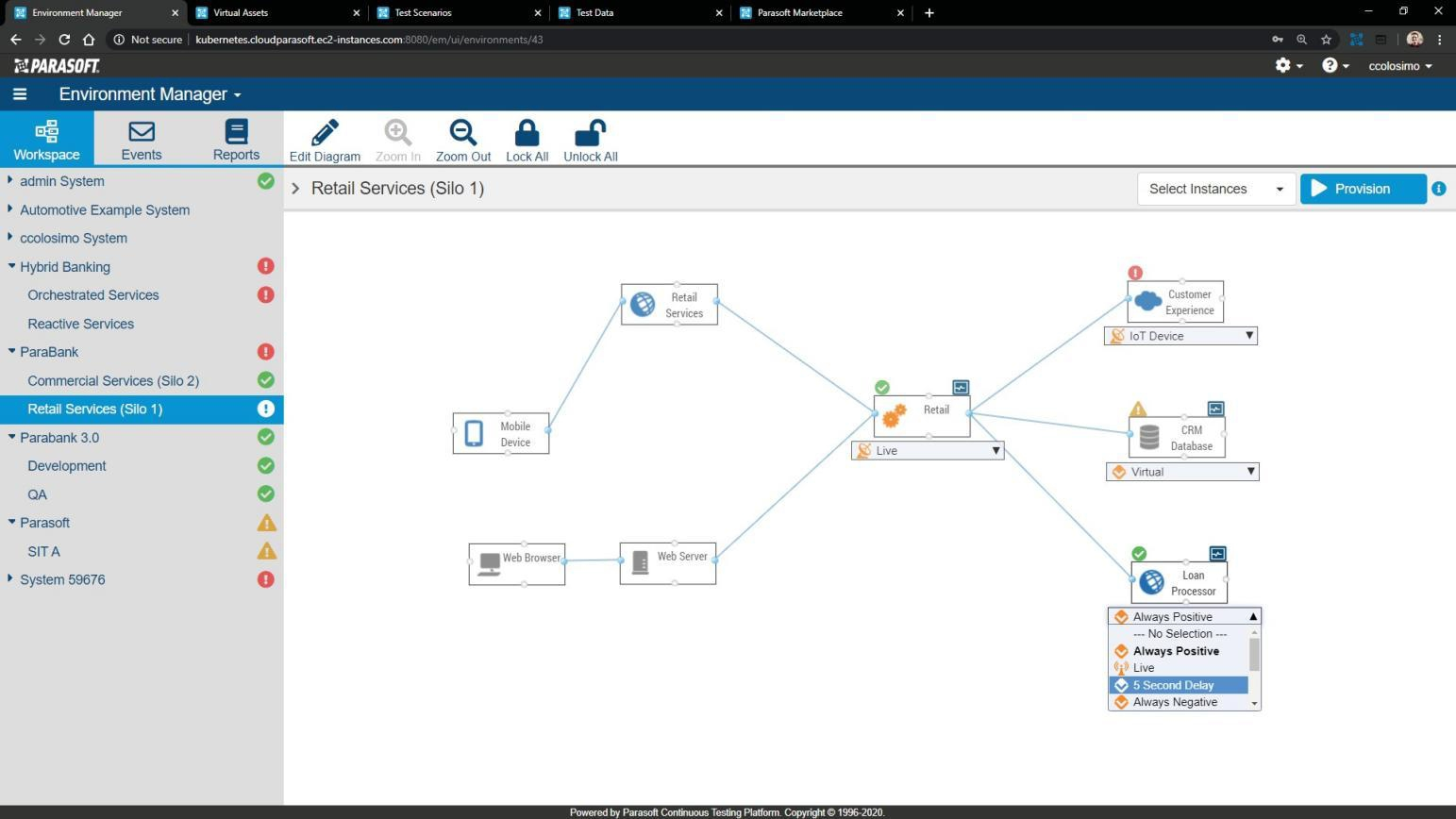Open the ccolosimo user menu
This screenshot has width=1456, height=819.
(x=1400, y=65)
